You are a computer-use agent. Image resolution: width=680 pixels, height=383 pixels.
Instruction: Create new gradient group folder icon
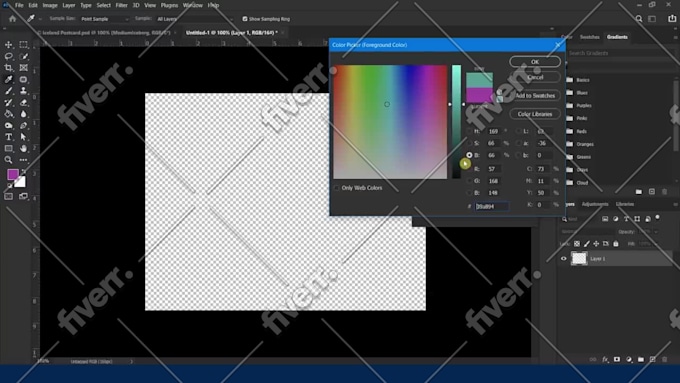639,191
